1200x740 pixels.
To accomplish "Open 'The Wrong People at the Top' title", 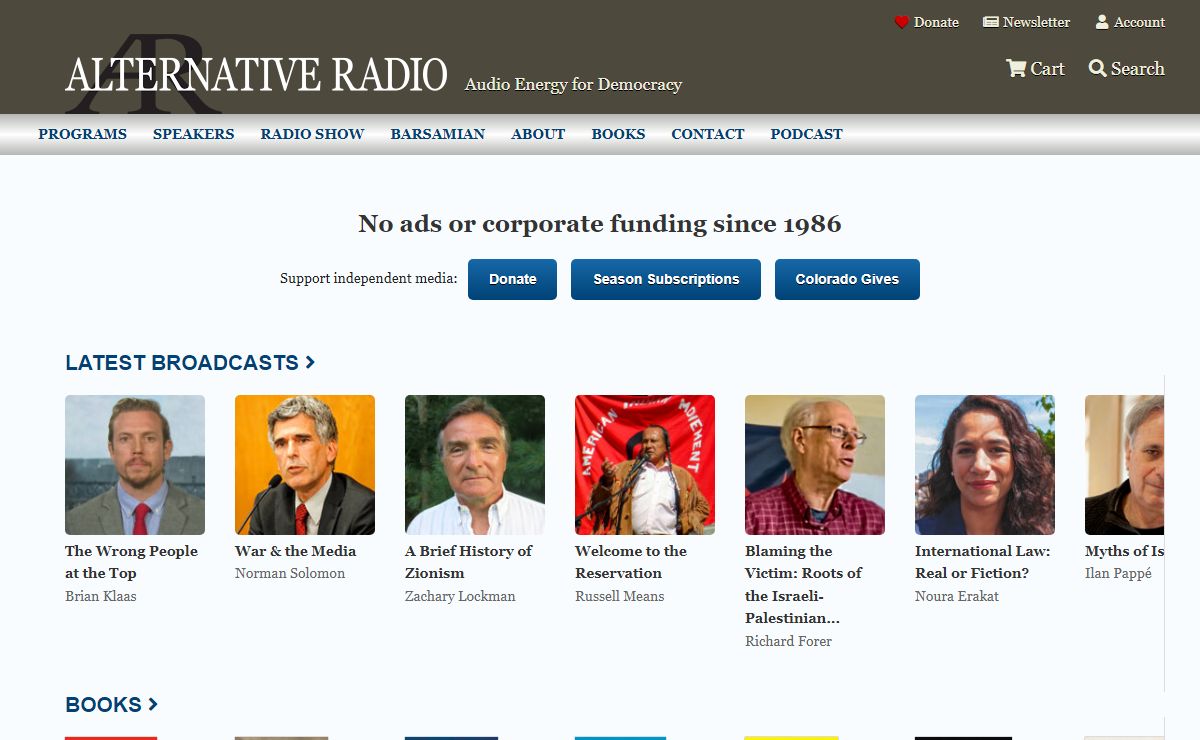I will click(131, 562).
